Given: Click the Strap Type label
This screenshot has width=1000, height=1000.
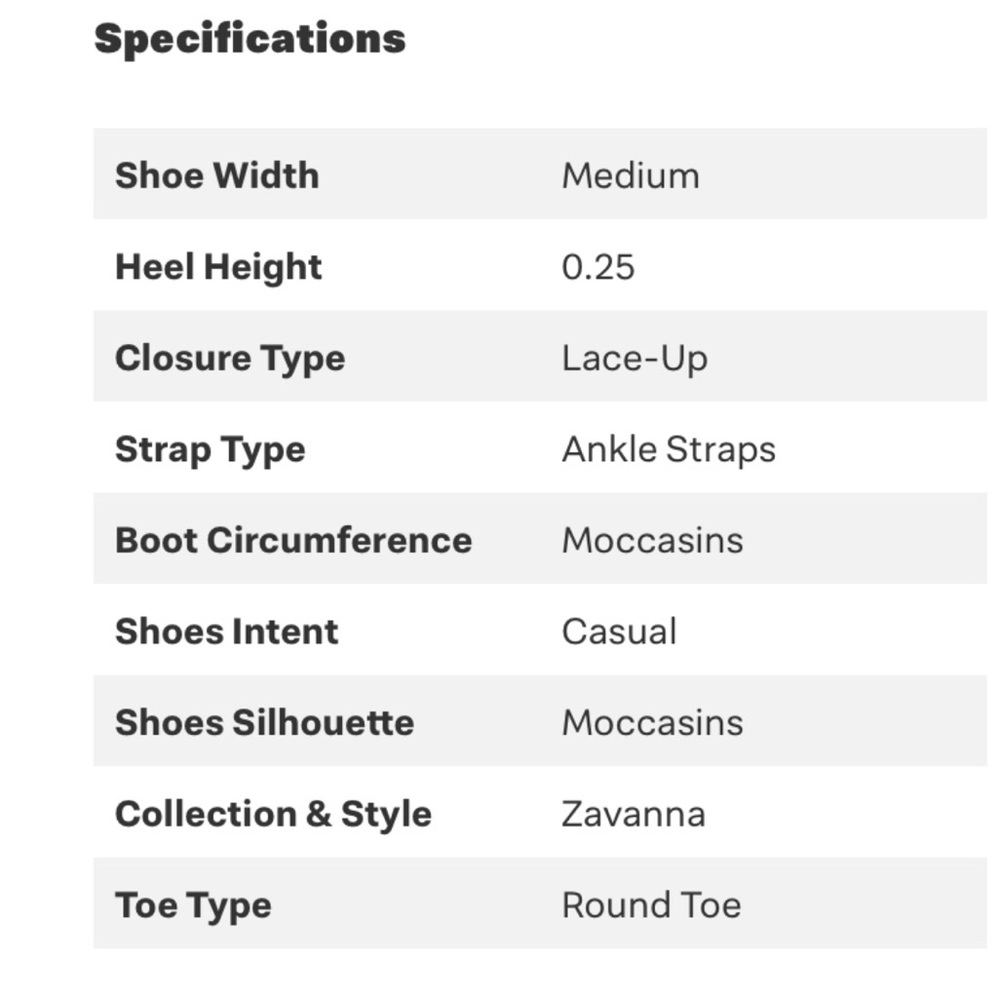Looking at the screenshot, I should pos(210,449).
